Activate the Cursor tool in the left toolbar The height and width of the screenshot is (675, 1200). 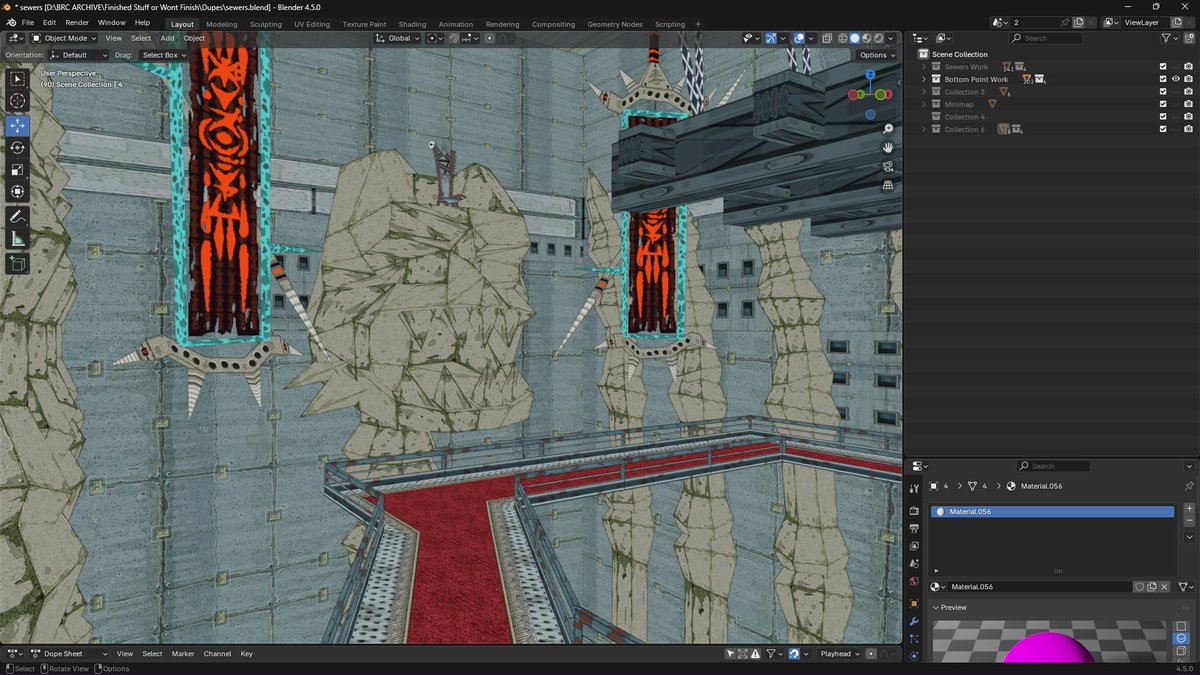pos(18,101)
